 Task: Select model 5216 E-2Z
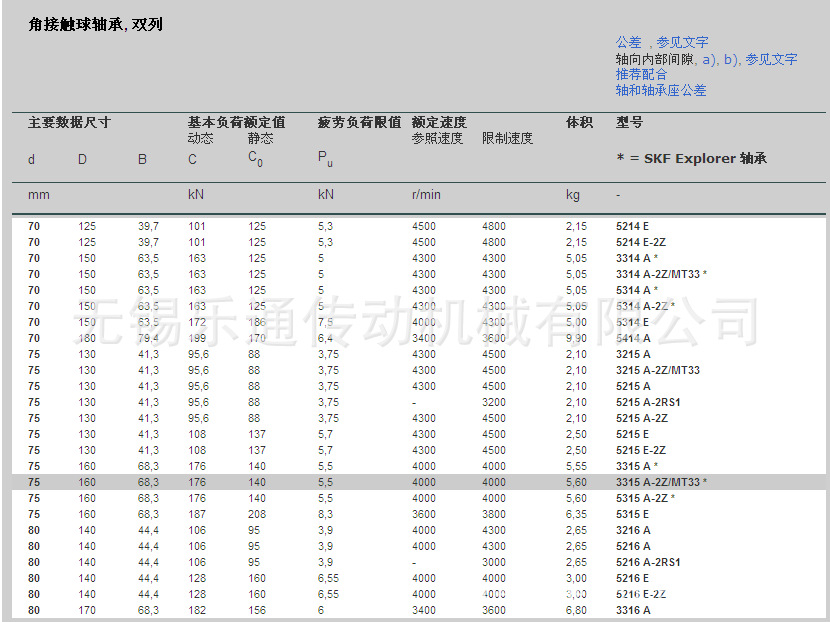pos(640,594)
